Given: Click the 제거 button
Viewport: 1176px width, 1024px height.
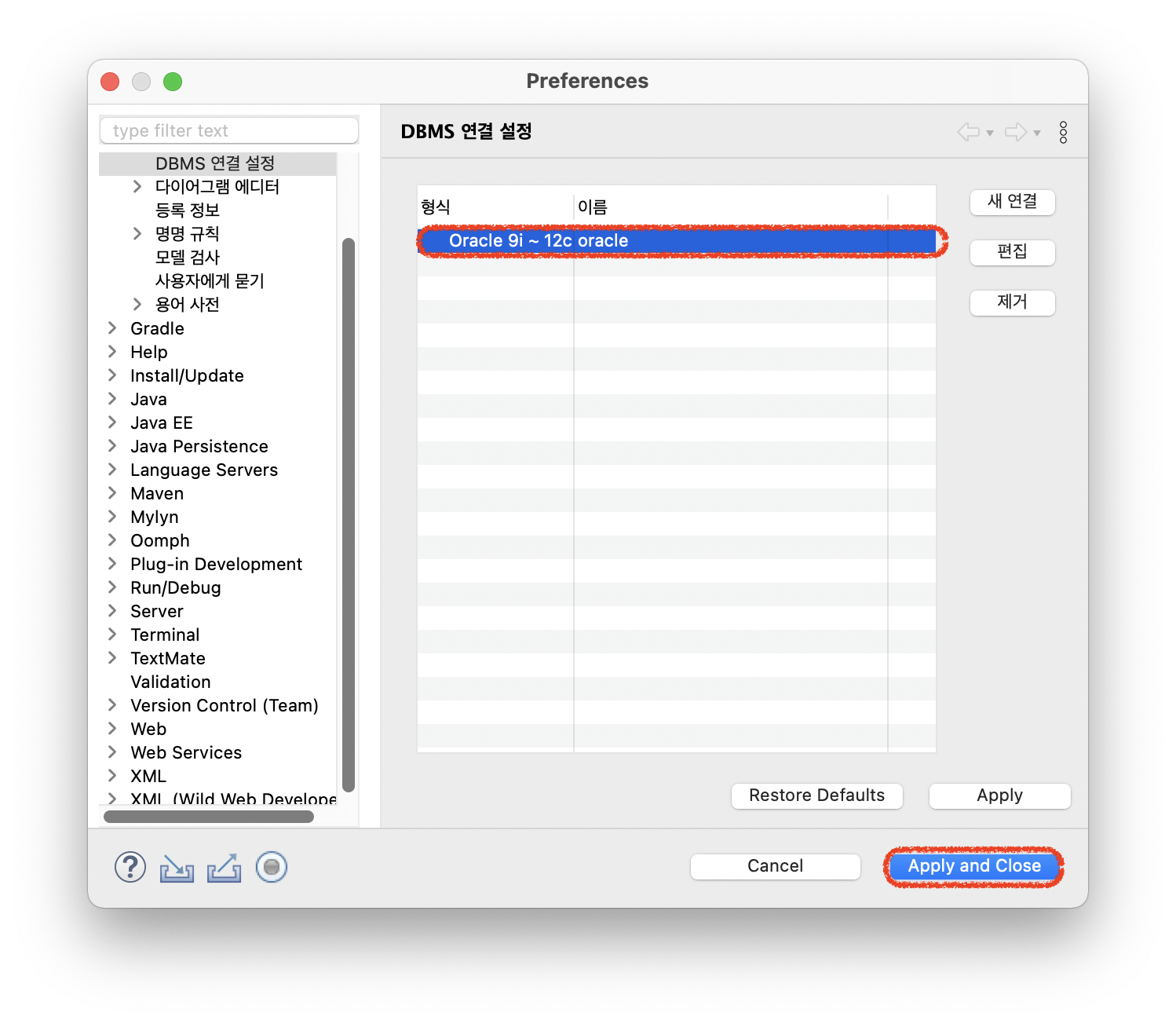Looking at the screenshot, I should [x=1013, y=302].
